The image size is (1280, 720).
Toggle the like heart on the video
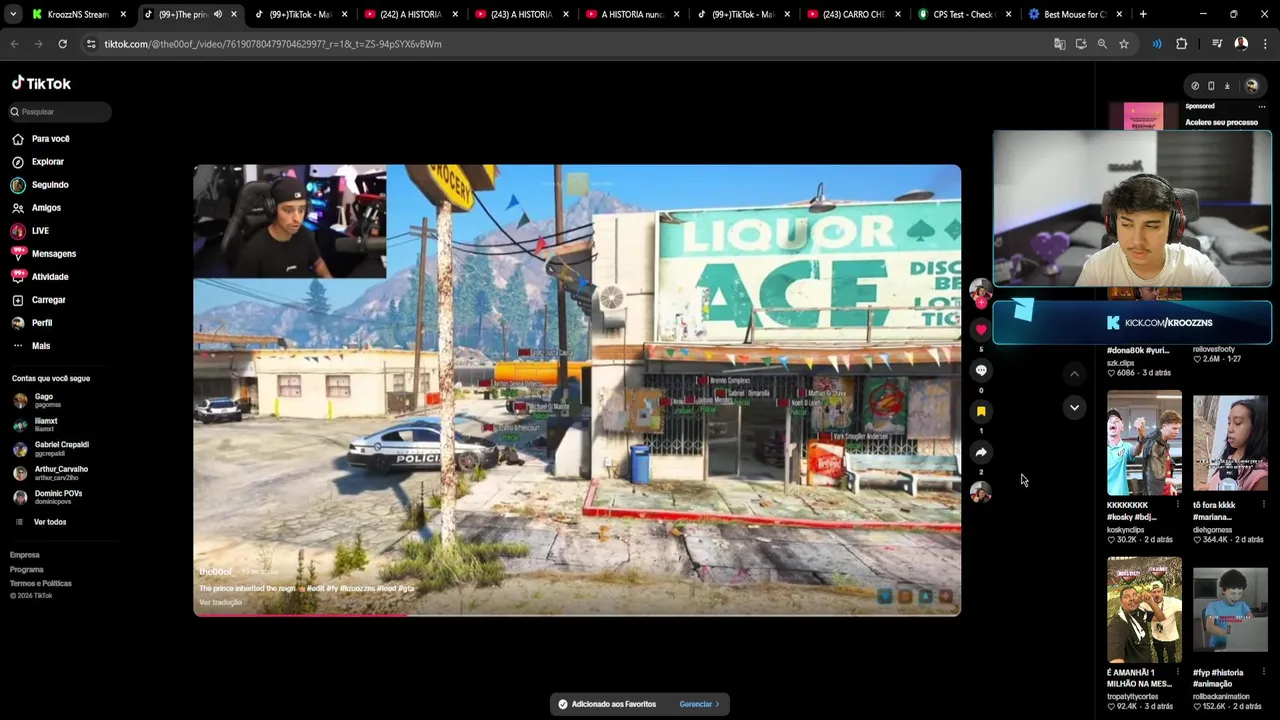pos(981,329)
